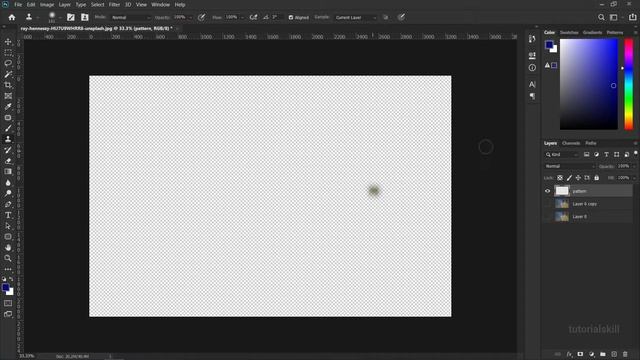Select the Dodge tool

click(8, 193)
